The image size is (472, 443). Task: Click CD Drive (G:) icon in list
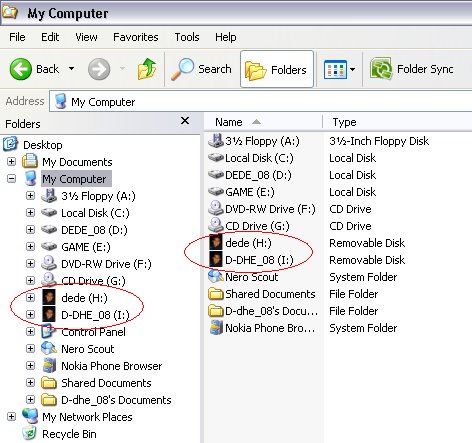[216, 225]
